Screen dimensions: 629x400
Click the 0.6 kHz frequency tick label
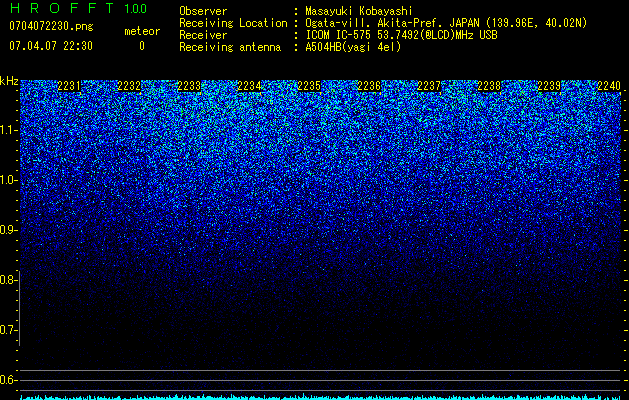pyautogui.click(x=9, y=380)
